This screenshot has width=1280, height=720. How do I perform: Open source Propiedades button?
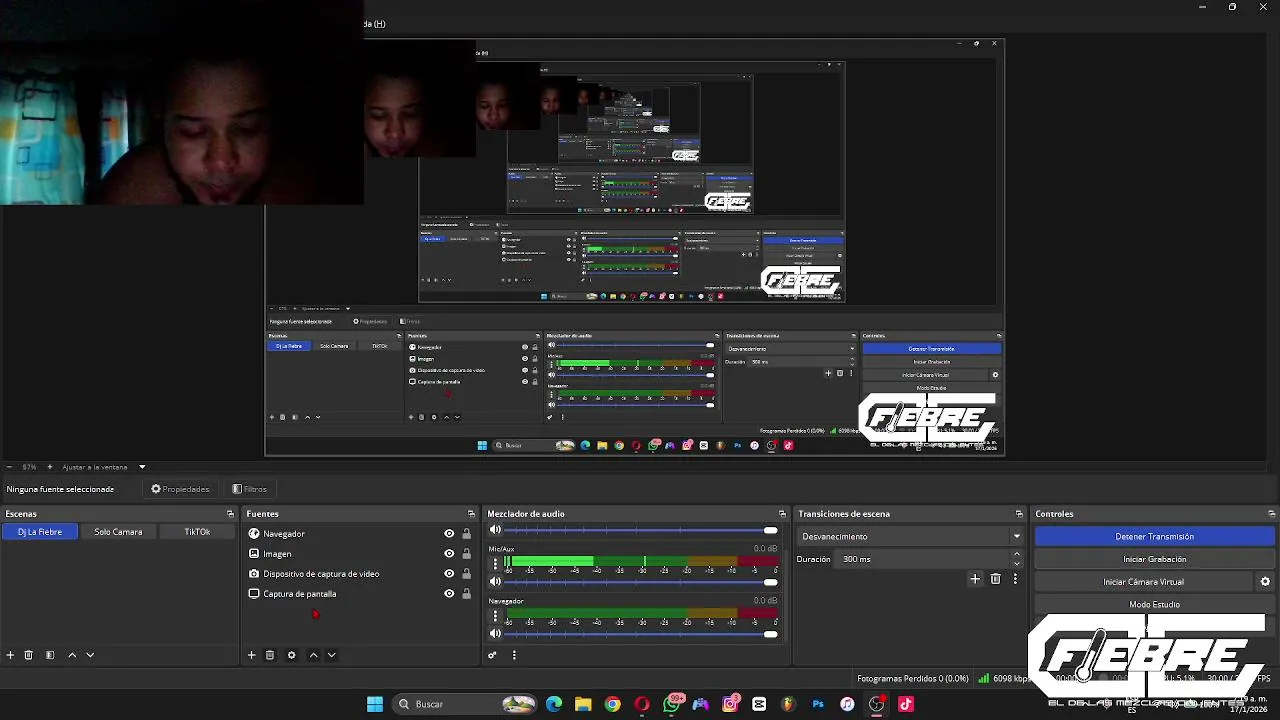pos(180,489)
